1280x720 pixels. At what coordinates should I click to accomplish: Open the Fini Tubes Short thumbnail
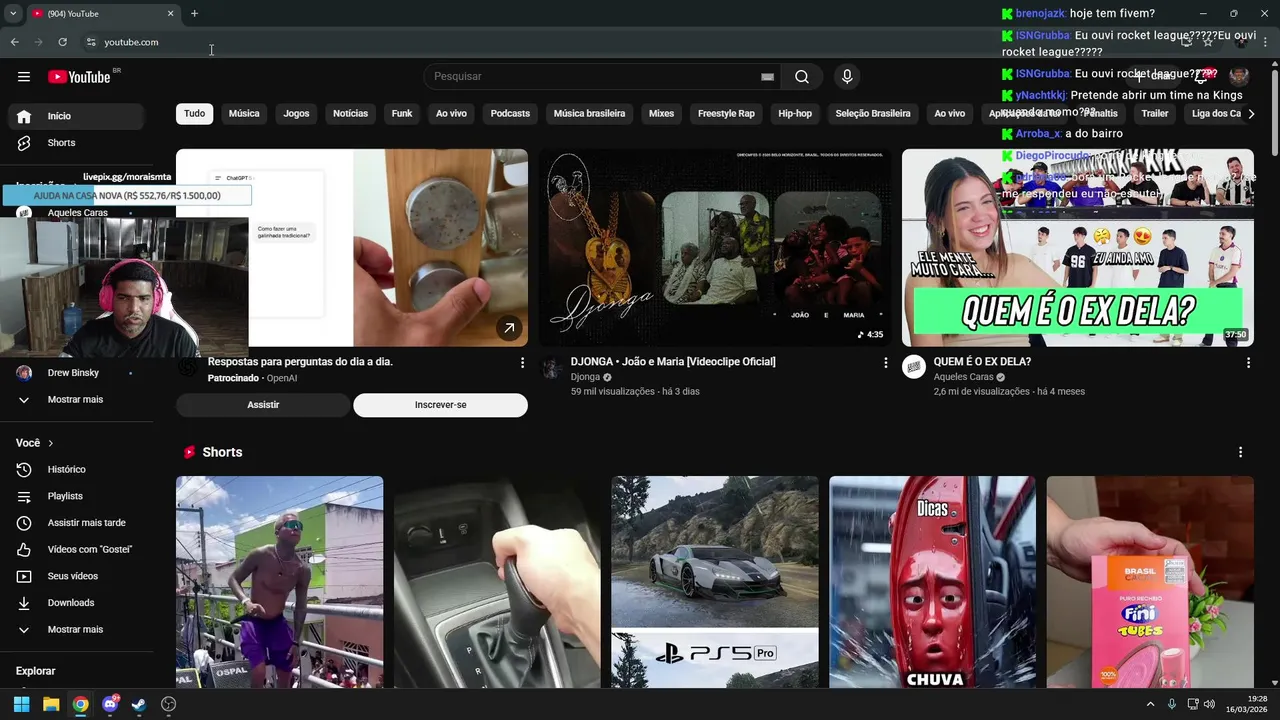click(1150, 582)
